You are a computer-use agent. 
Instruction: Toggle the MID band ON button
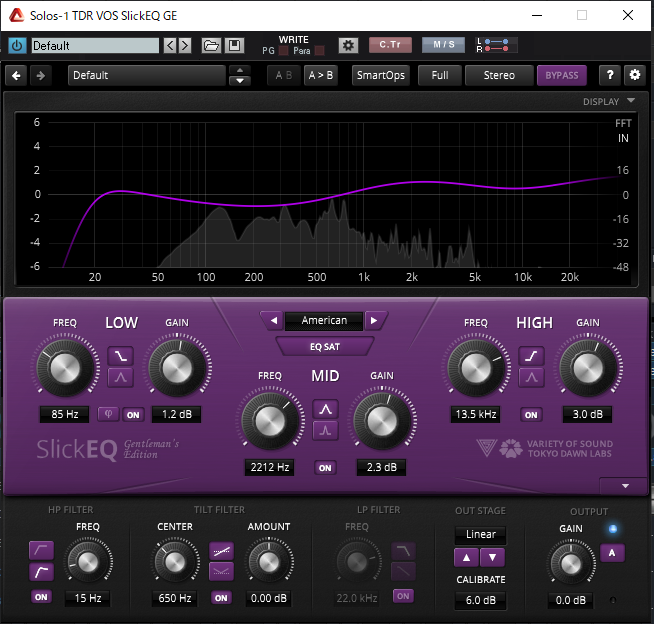325,468
